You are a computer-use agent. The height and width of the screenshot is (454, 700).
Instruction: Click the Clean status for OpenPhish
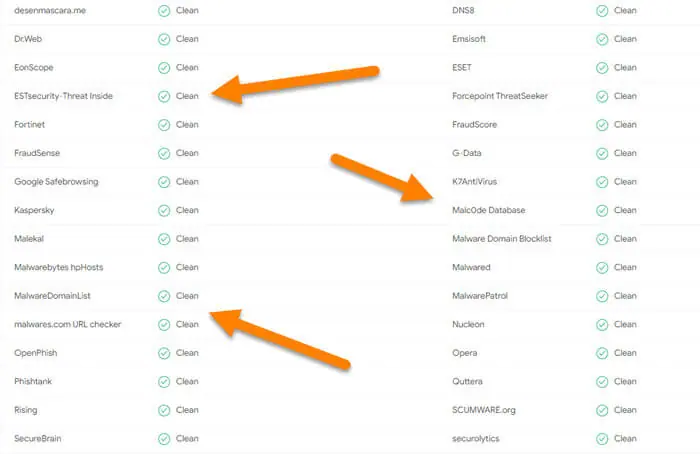click(187, 353)
